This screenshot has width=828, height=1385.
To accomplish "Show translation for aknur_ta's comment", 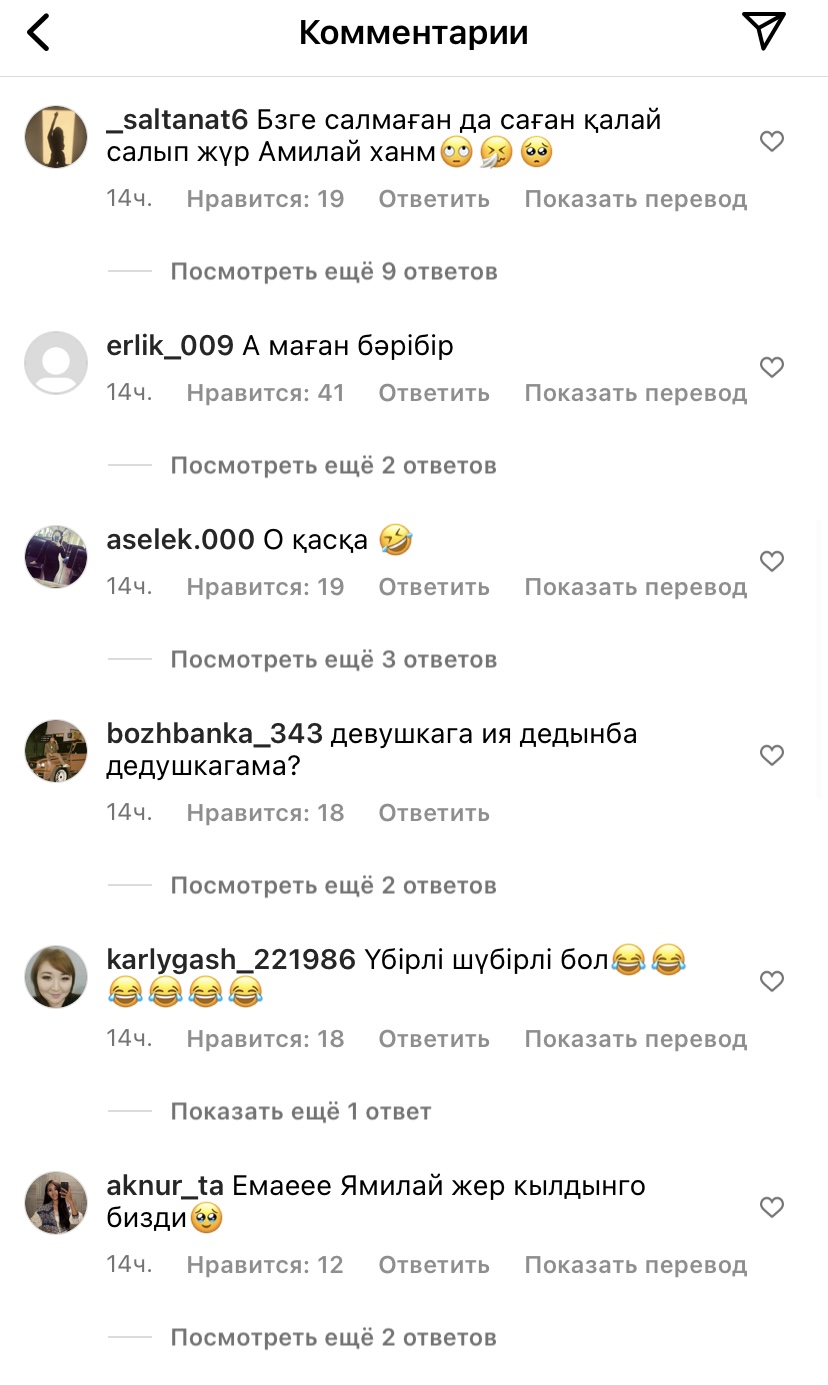I will click(x=636, y=1265).
